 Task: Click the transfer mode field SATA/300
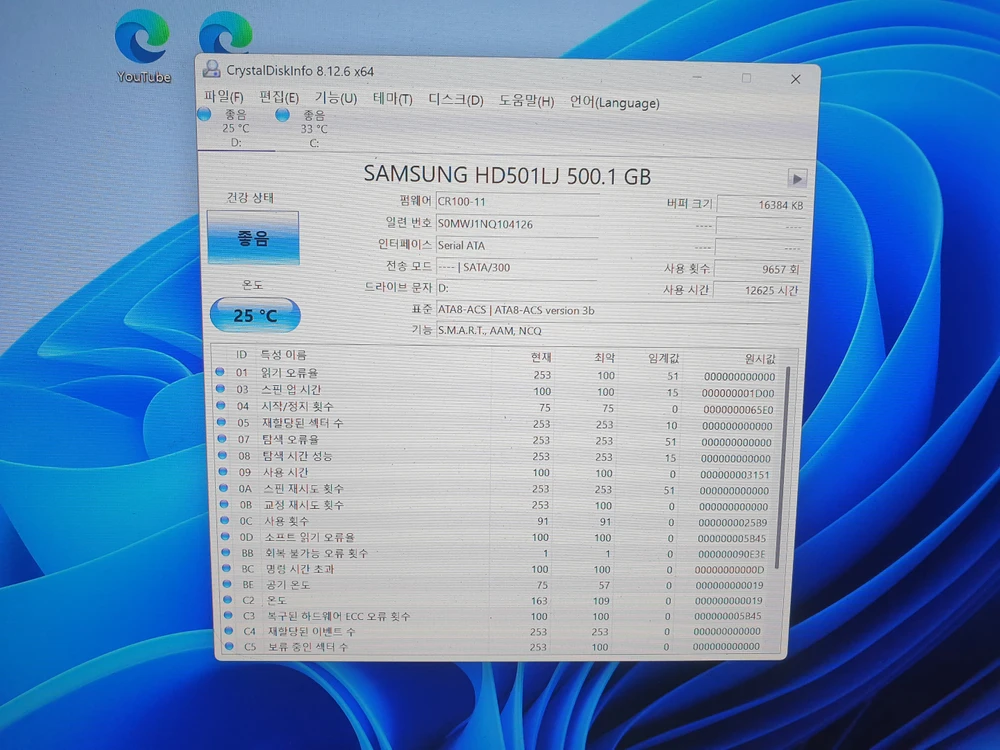(517, 267)
